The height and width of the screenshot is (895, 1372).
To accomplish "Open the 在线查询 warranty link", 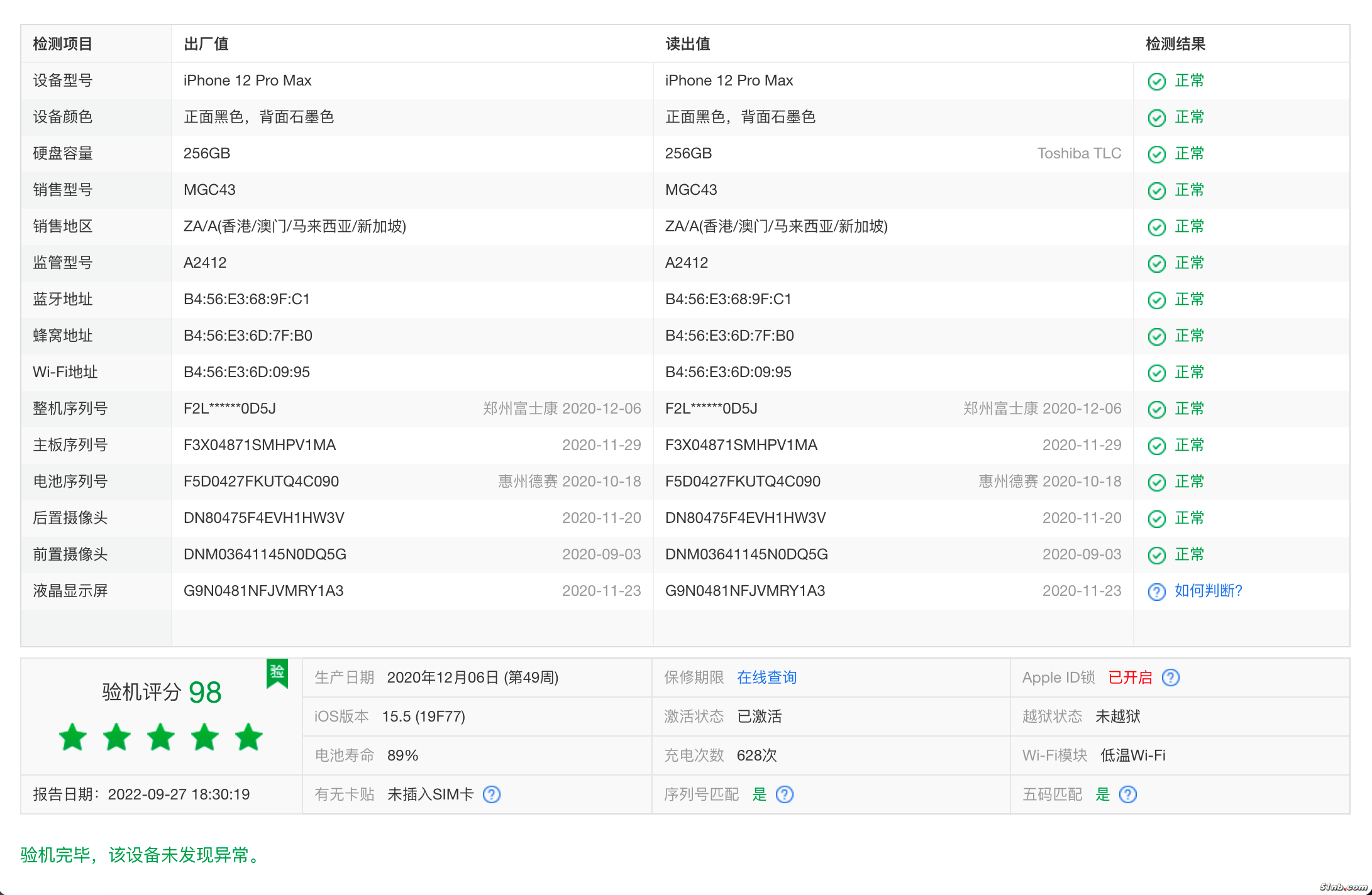I will click(766, 678).
